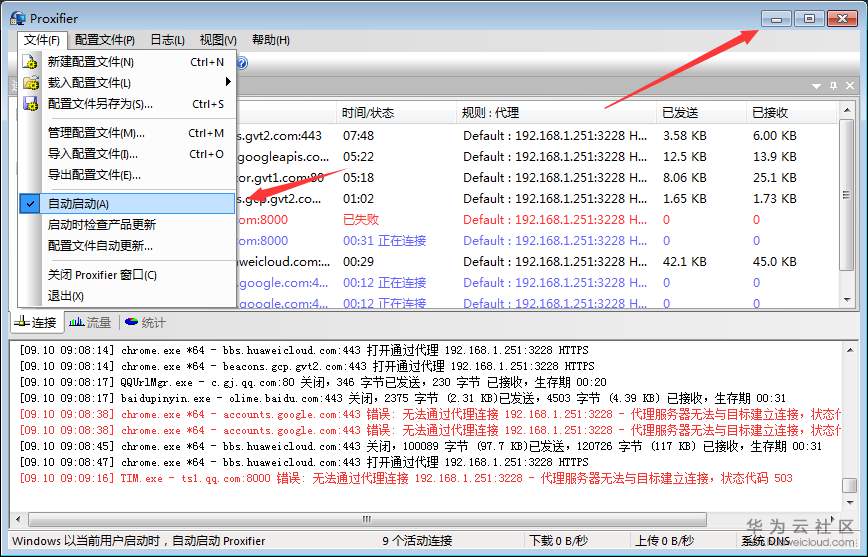
Task: Click scroll-down arrow of connections list
Action: tap(846, 300)
